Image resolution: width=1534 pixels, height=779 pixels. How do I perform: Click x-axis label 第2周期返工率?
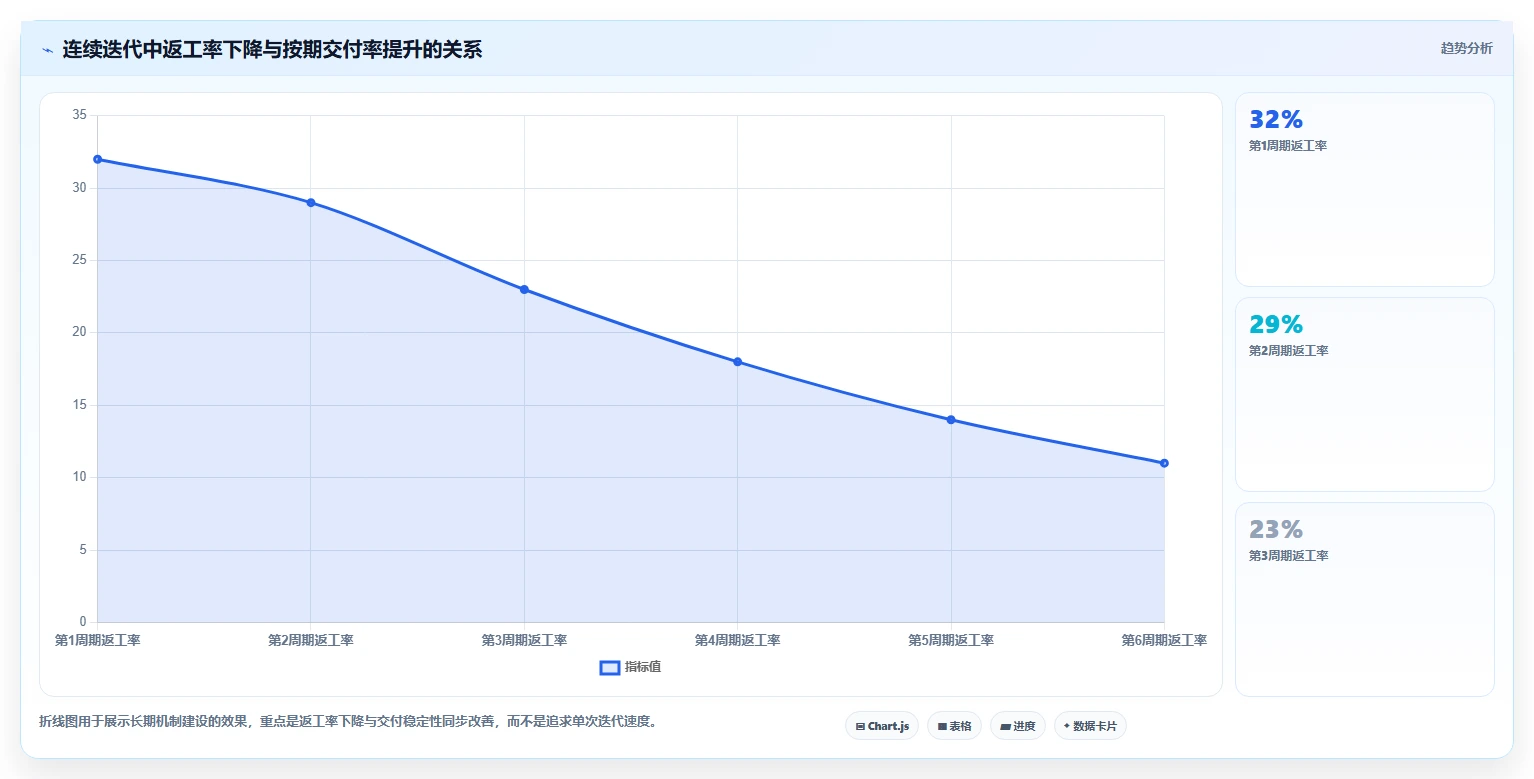pyautogui.click(x=311, y=640)
